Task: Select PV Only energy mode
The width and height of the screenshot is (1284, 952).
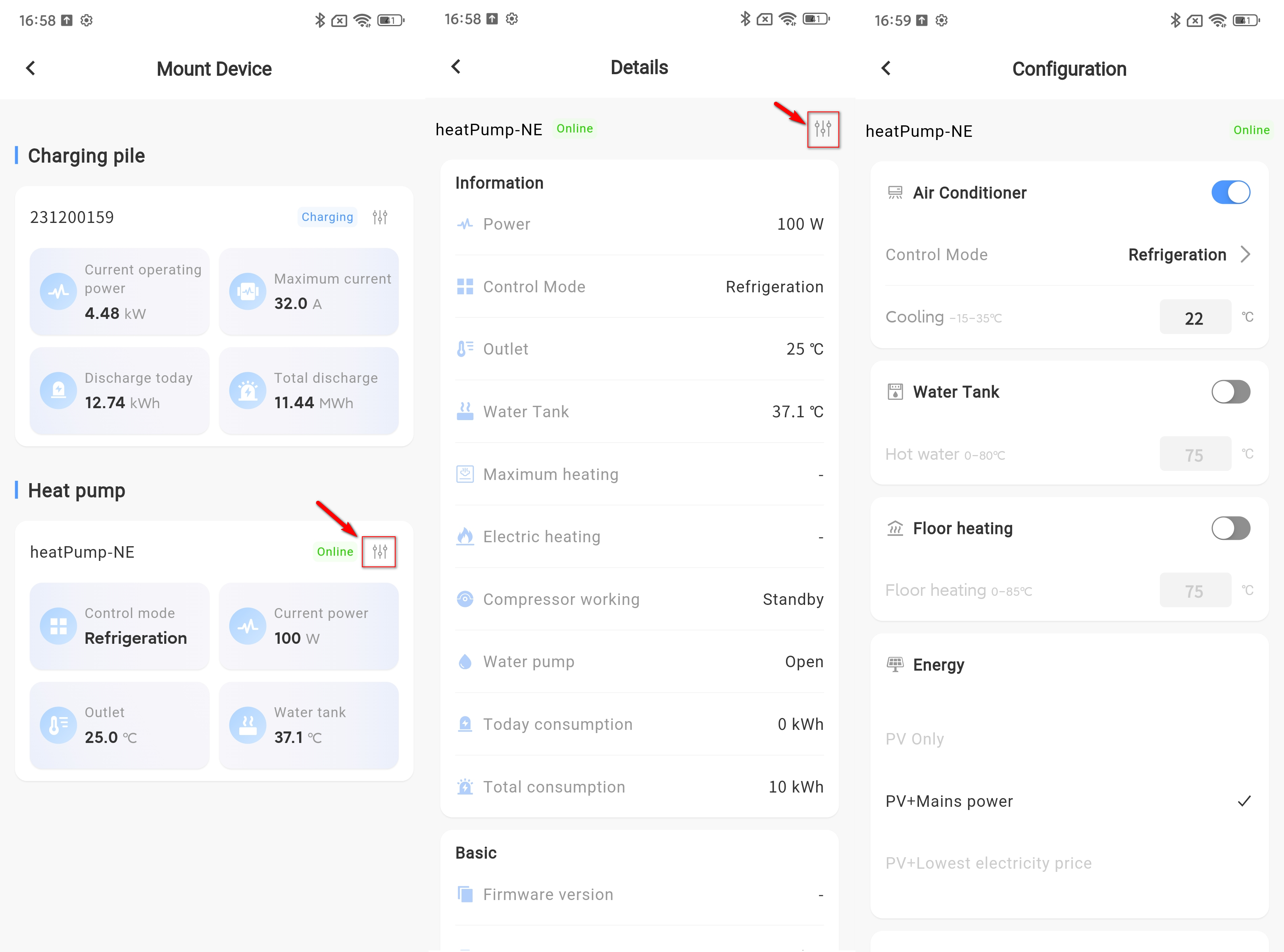Action: 915,739
